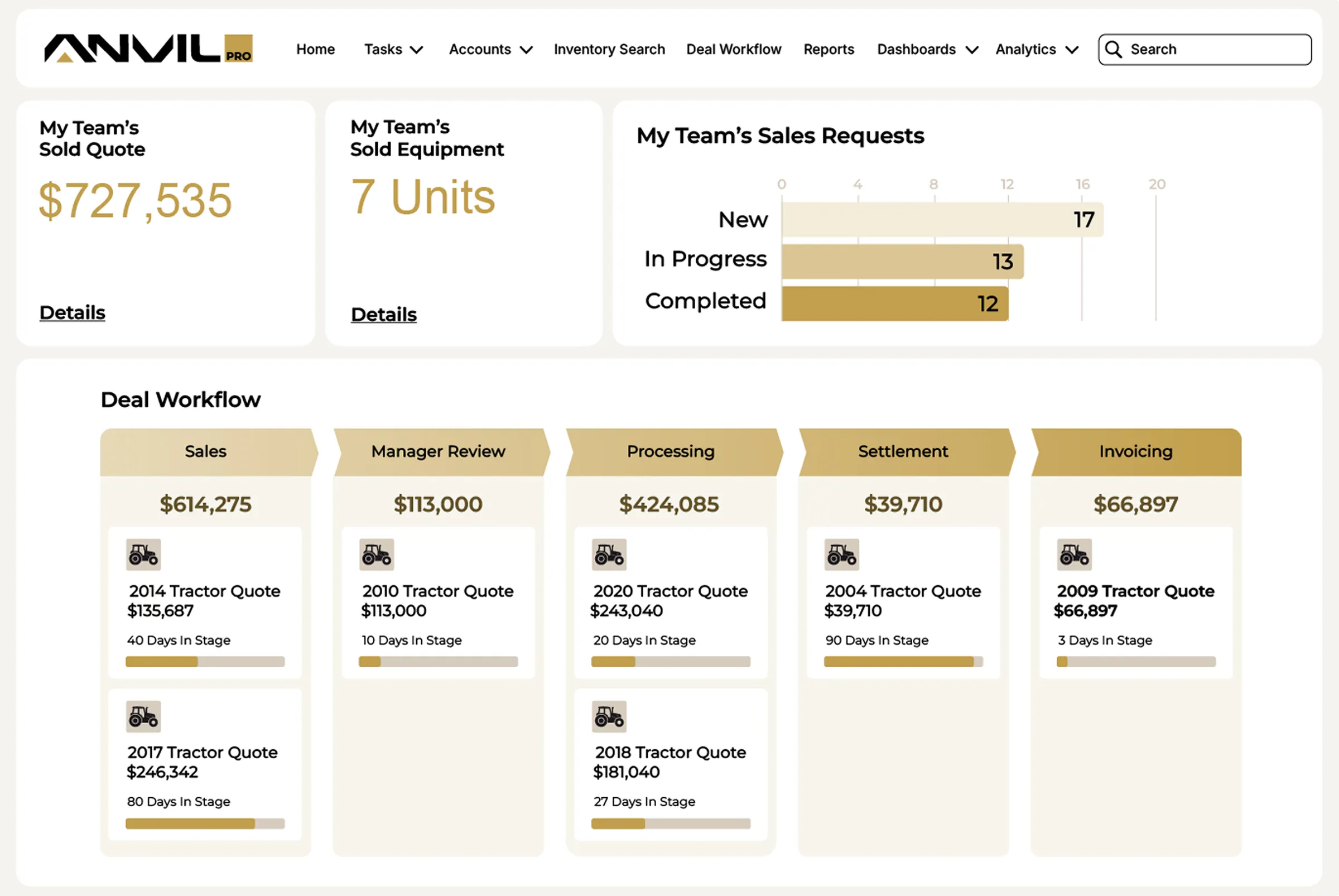The width and height of the screenshot is (1339, 896).
Task: Click tractor icon on 2010 Tractor Quote
Action: [x=377, y=555]
